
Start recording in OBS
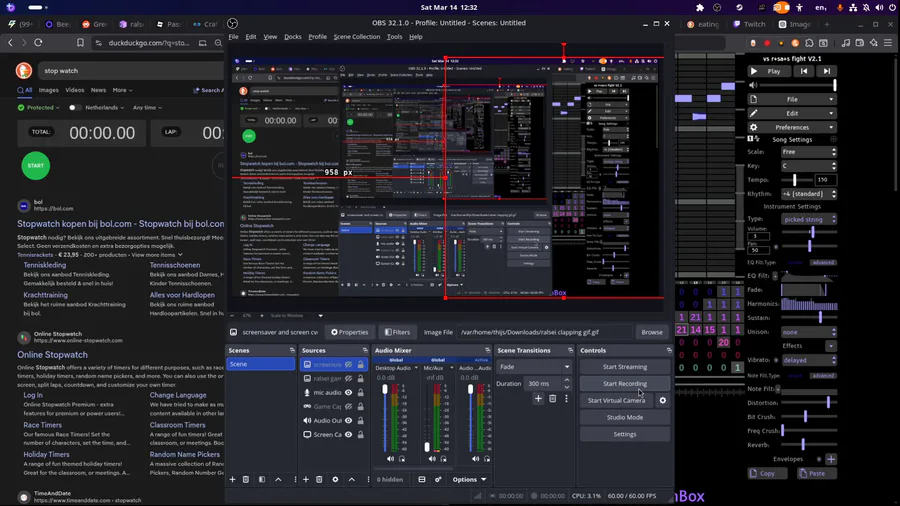624,384
